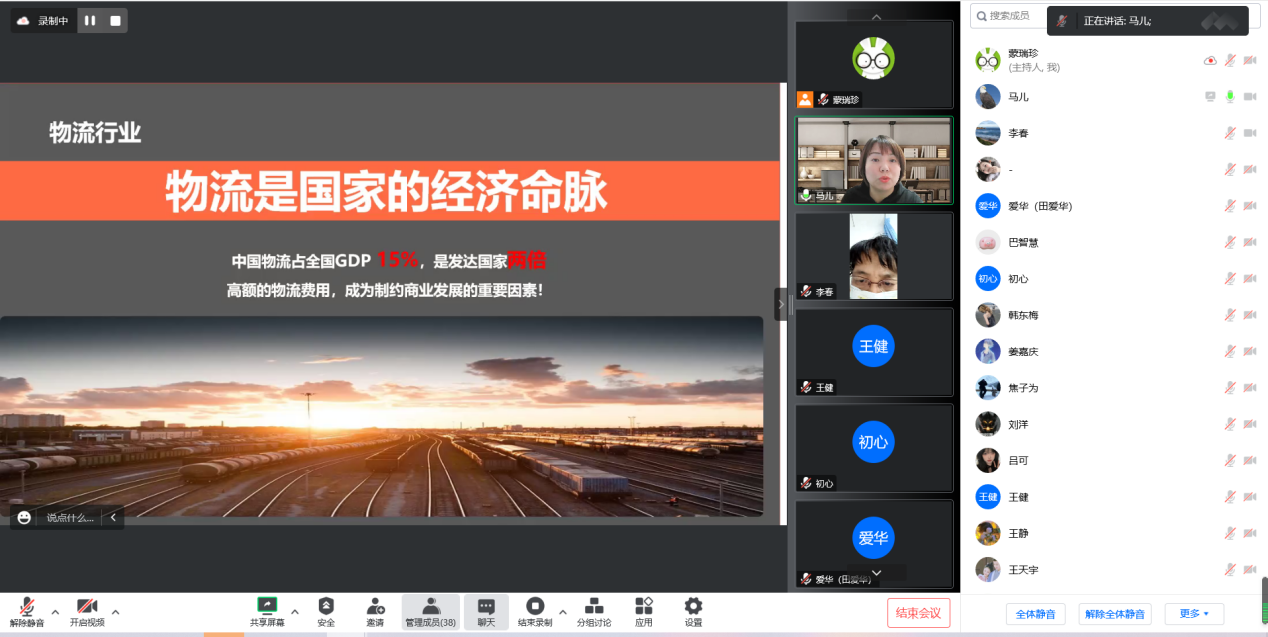Unmute microphone with 解除静音 button
This screenshot has height=637, width=1268.
27,611
